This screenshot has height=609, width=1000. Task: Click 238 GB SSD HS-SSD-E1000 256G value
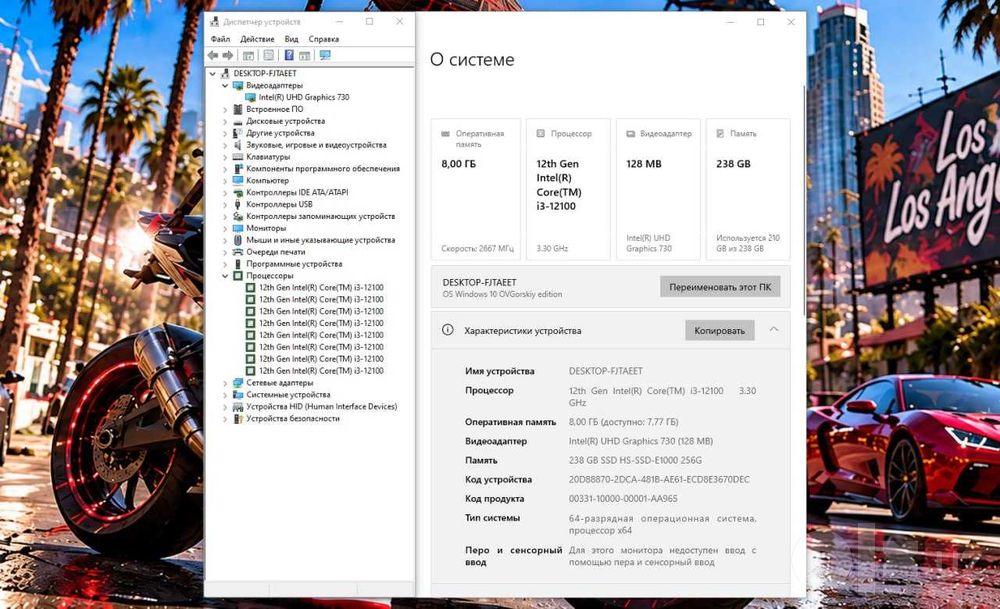[x=635, y=460]
